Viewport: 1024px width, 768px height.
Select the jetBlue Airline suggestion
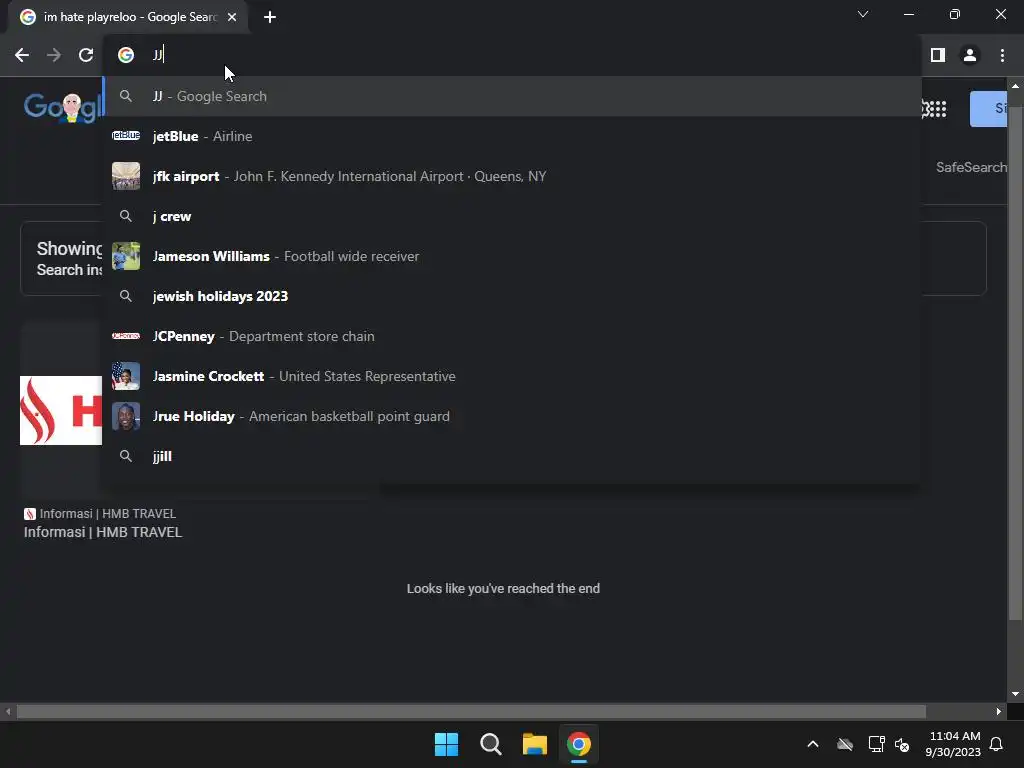click(x=512, y=136)
